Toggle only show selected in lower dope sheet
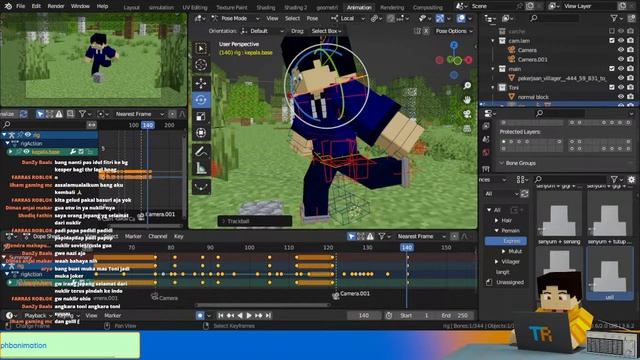Image resolution: width=640 pixels, height=360 pixels. tap(351, 236)
